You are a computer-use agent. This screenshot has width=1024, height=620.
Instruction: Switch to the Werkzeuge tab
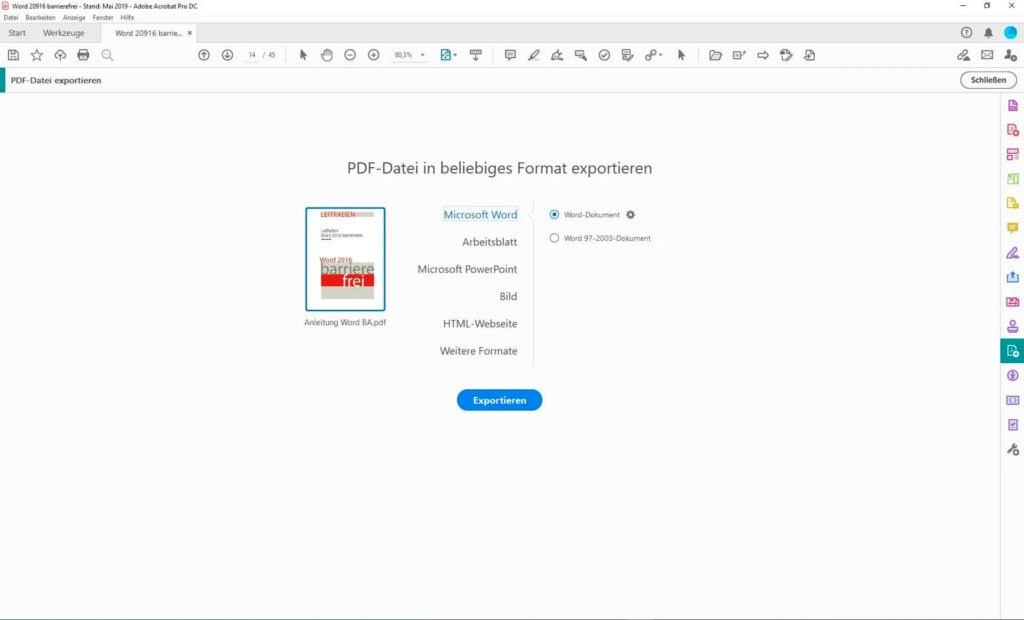click(x=63, y=33)
